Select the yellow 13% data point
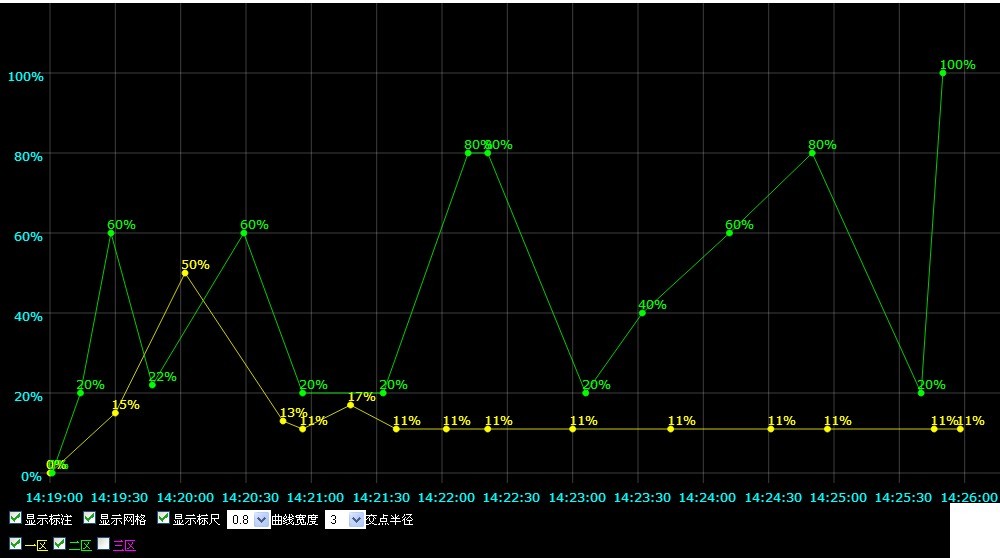The image size is (1000, 558). pos(283,421)
